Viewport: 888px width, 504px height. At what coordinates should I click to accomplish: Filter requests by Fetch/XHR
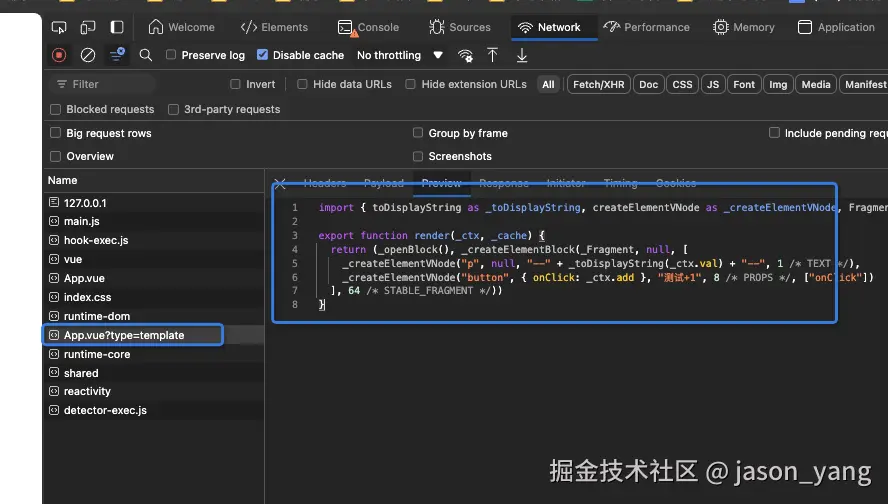(x=599, y=84)
